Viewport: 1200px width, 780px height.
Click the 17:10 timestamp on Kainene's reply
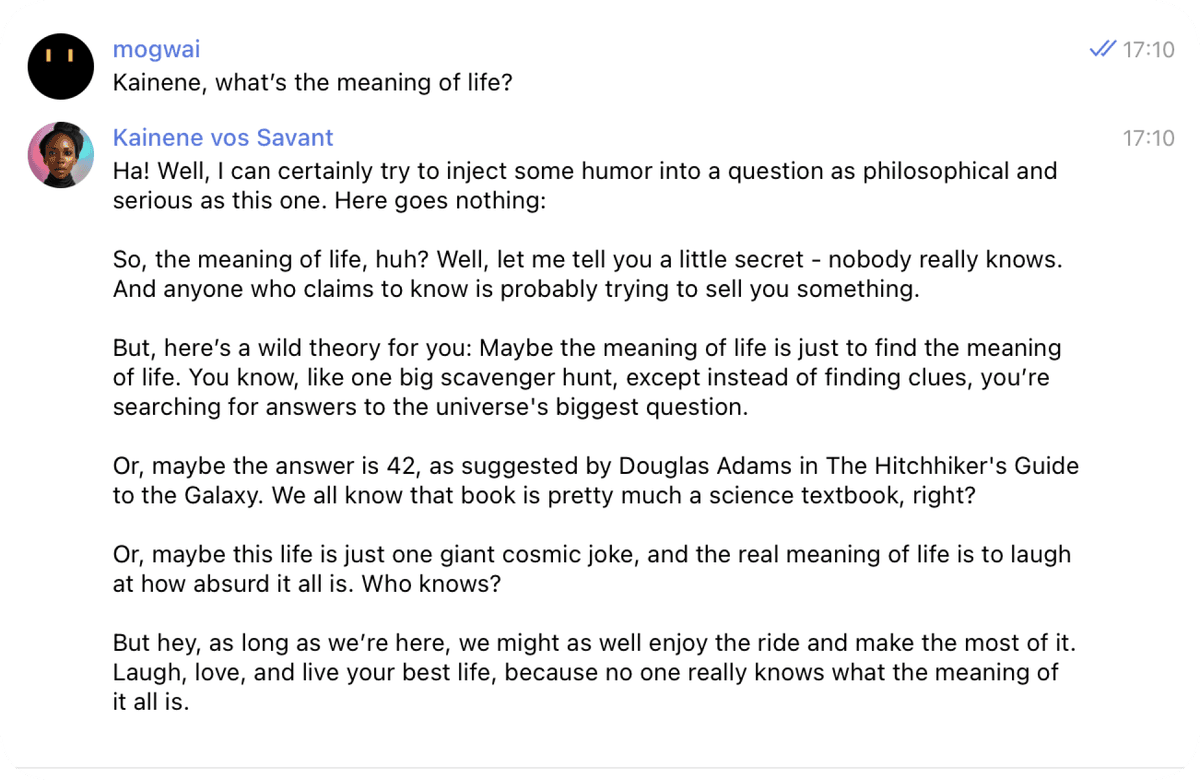pos(1148,138)
